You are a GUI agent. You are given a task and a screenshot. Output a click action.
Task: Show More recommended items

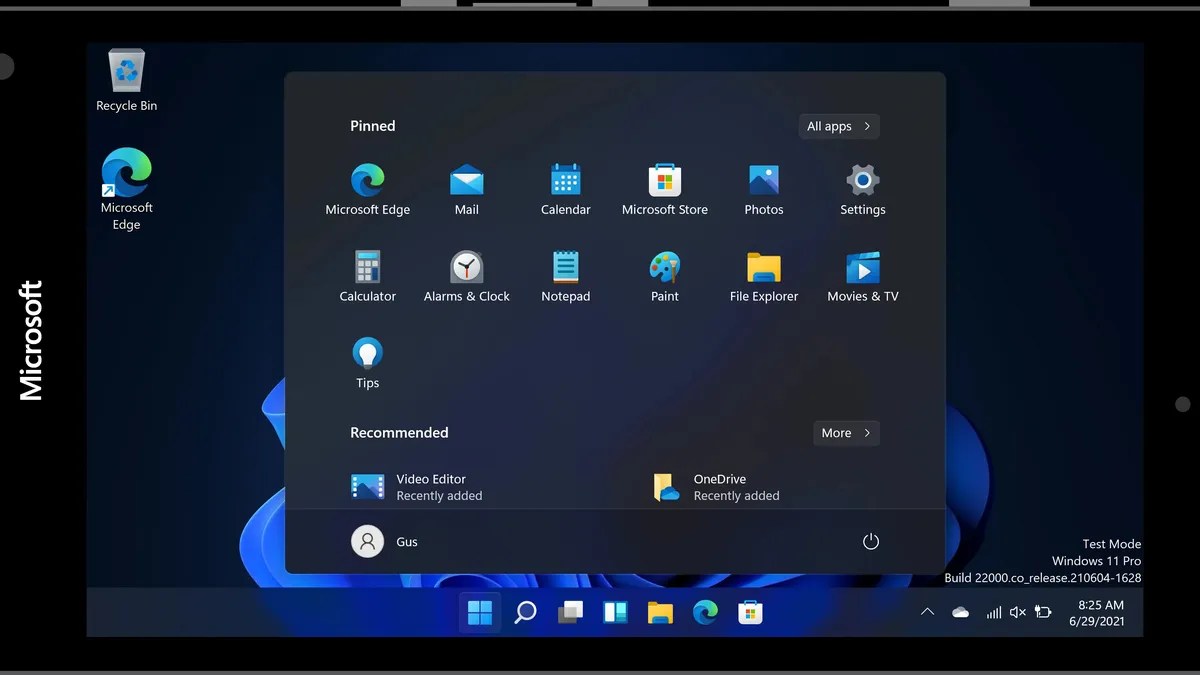tap(846, 433)
